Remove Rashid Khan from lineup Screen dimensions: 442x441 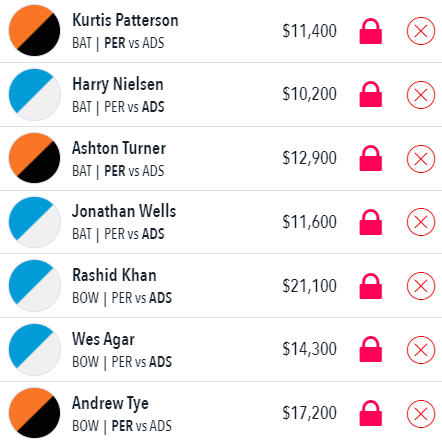(x=421, y=286)
